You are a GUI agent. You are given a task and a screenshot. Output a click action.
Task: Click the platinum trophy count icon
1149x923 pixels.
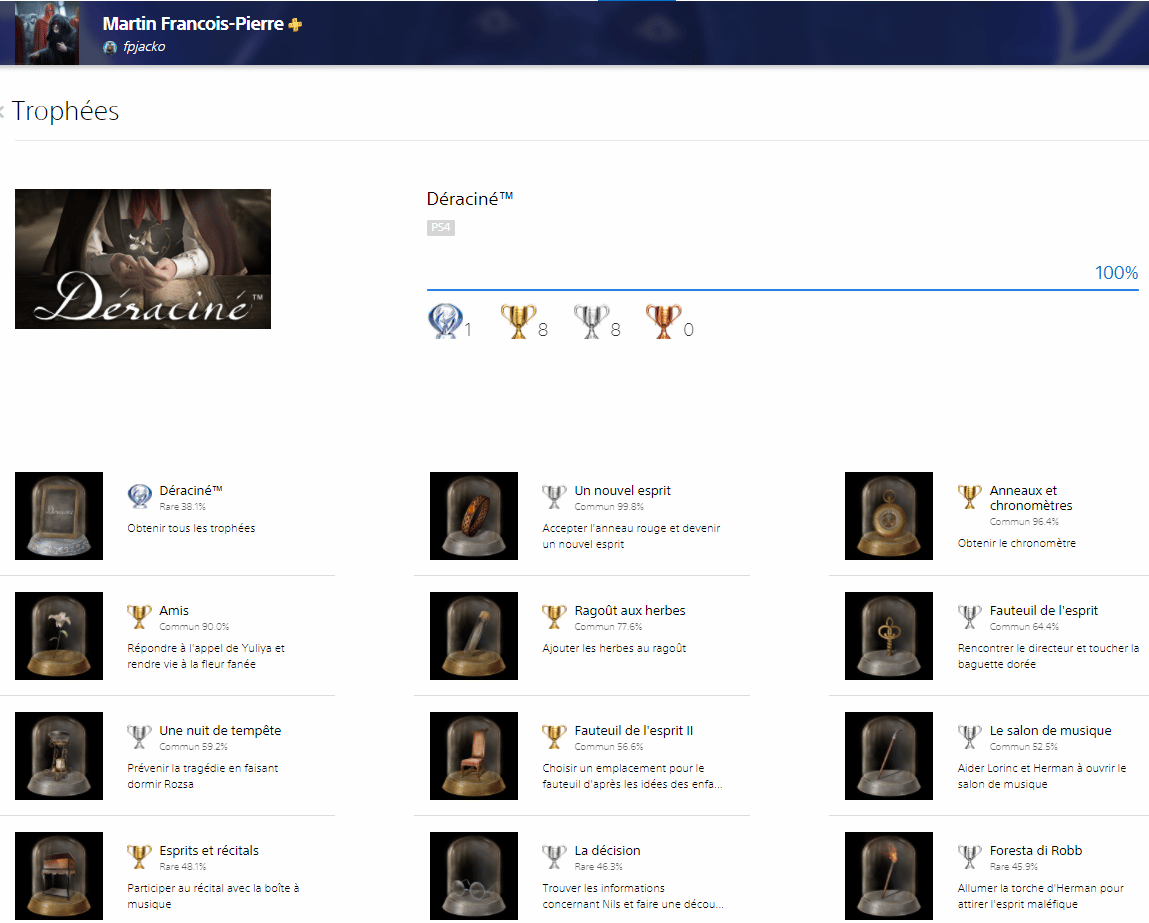[445, 321]
